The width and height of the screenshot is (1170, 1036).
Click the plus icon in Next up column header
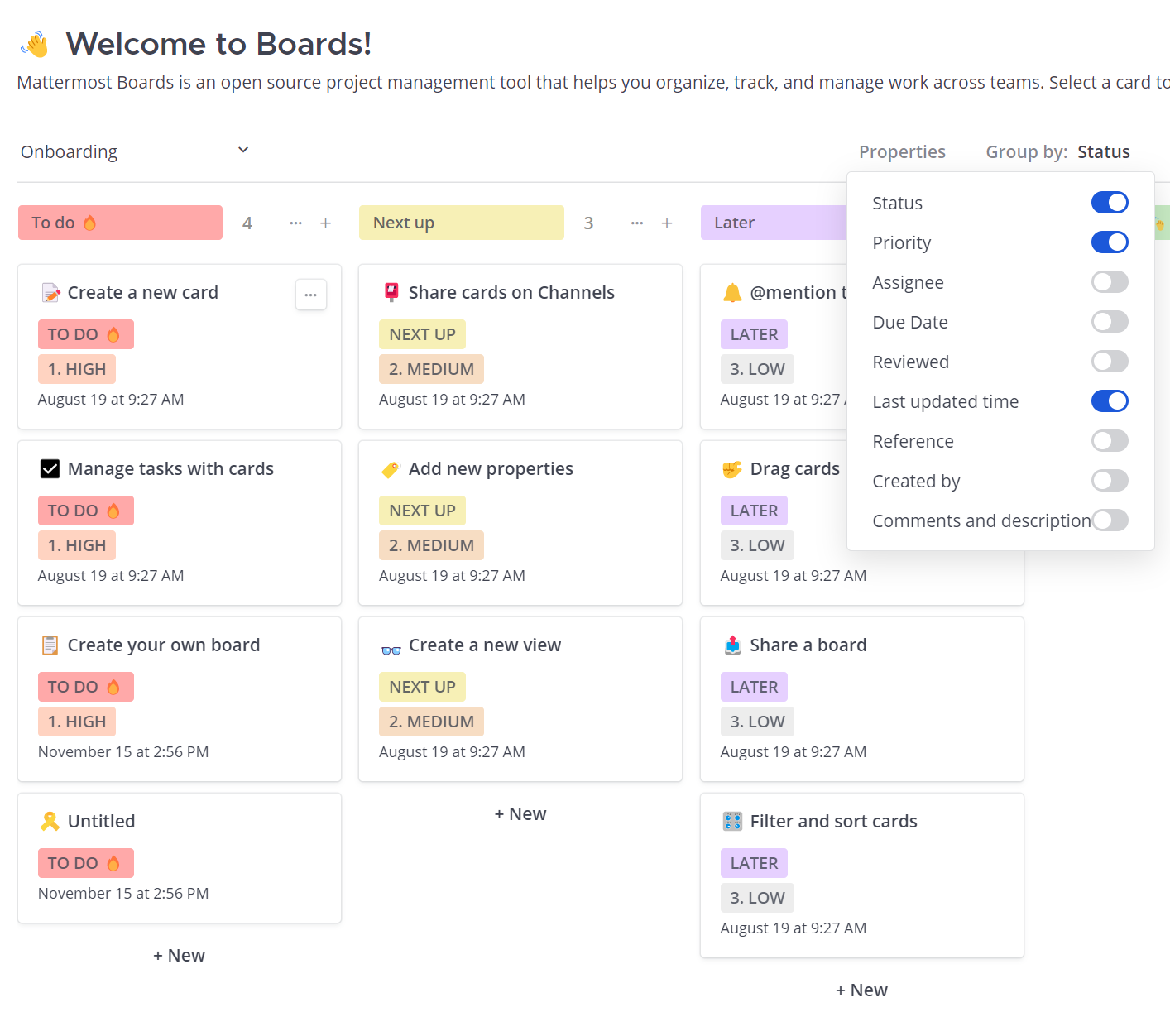[x=667, y=223]
